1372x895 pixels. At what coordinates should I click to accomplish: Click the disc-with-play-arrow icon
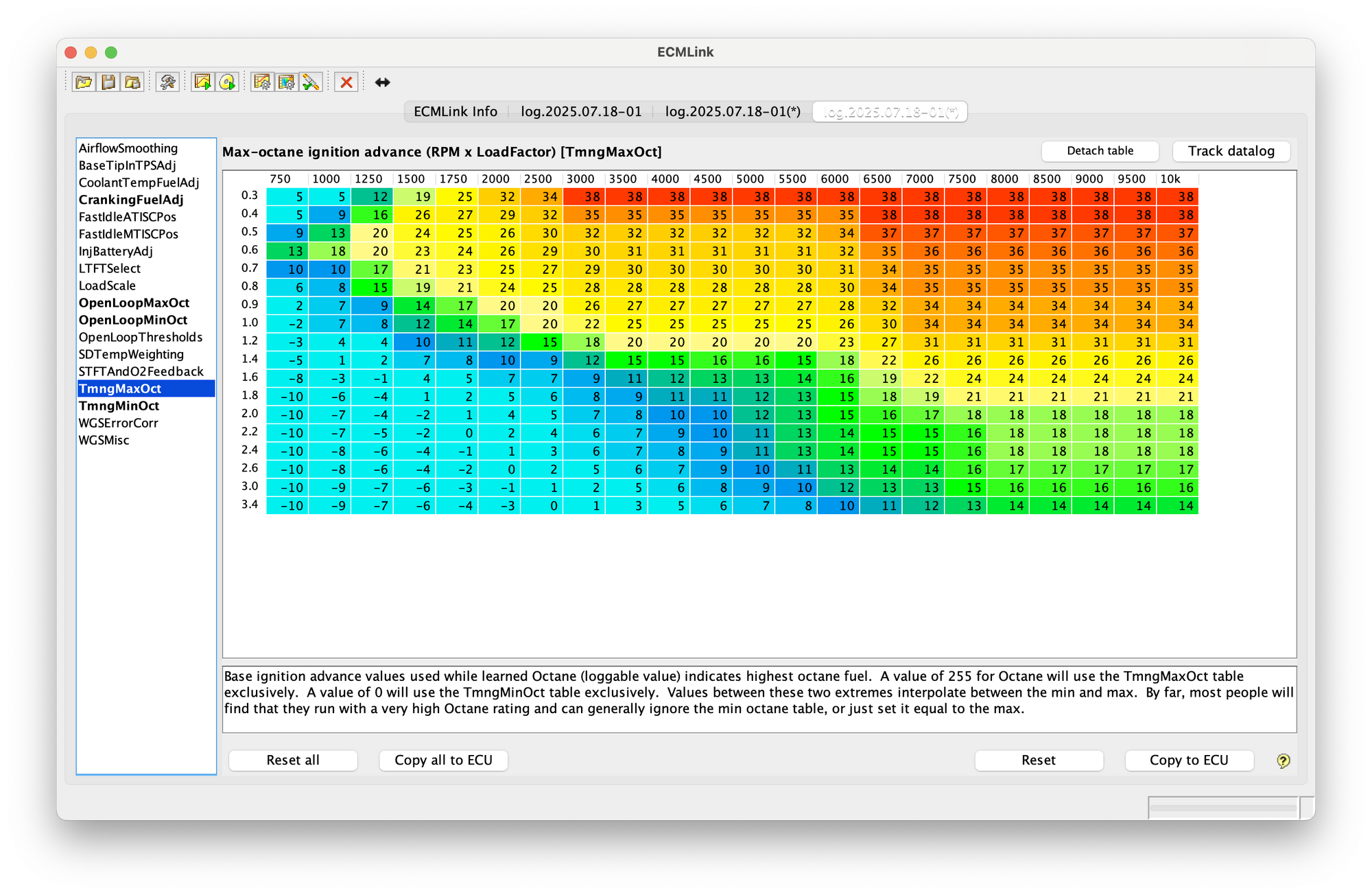(x=227, y=82)
